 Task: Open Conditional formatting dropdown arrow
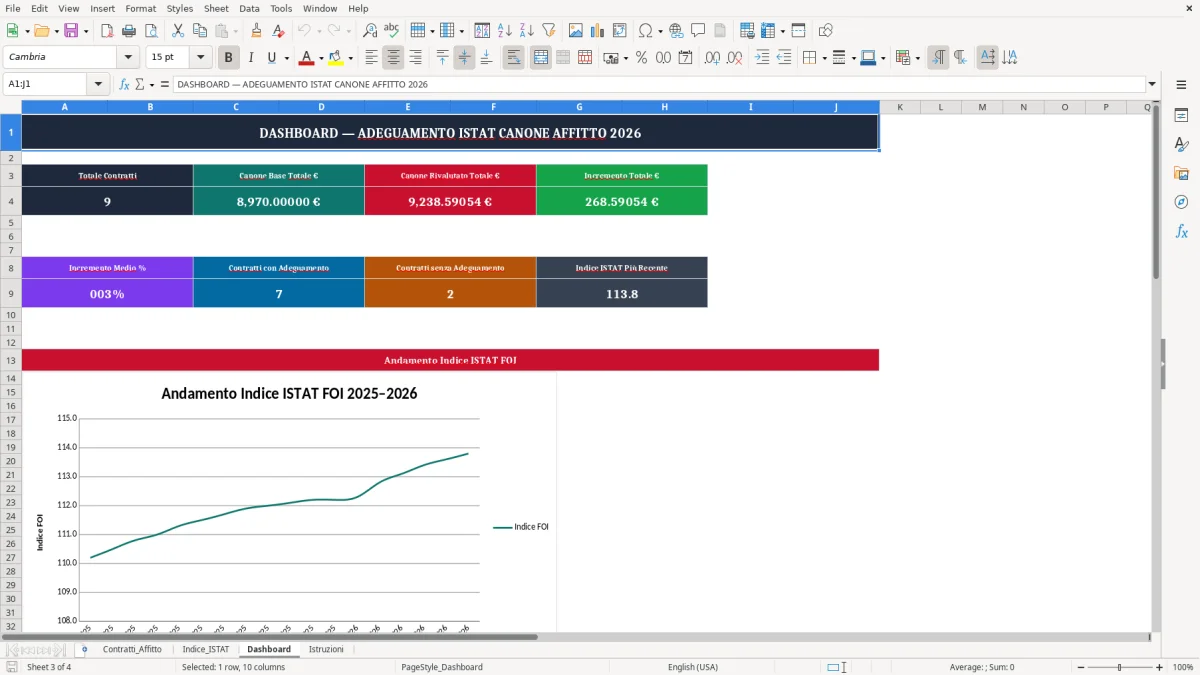(917, 58)
